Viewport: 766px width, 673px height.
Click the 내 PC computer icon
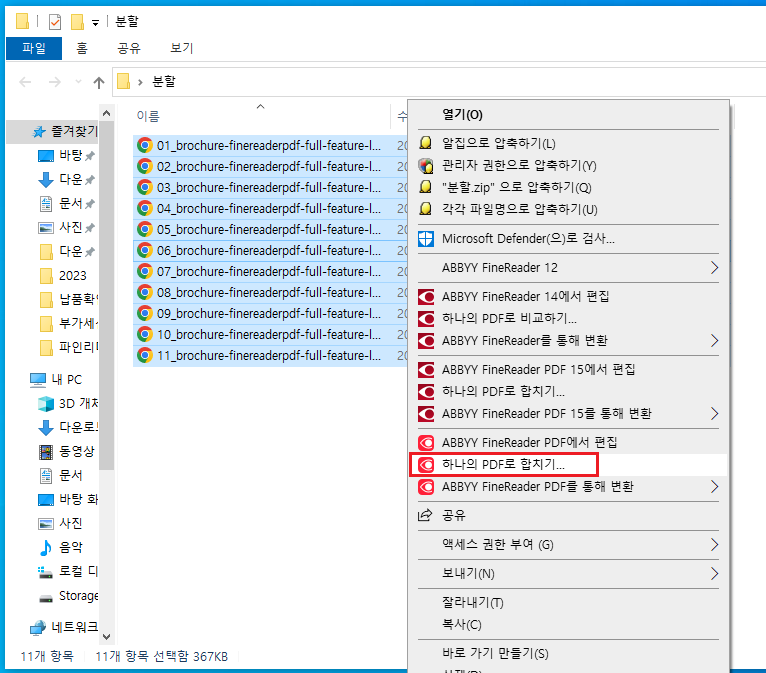tap(38, 379)
